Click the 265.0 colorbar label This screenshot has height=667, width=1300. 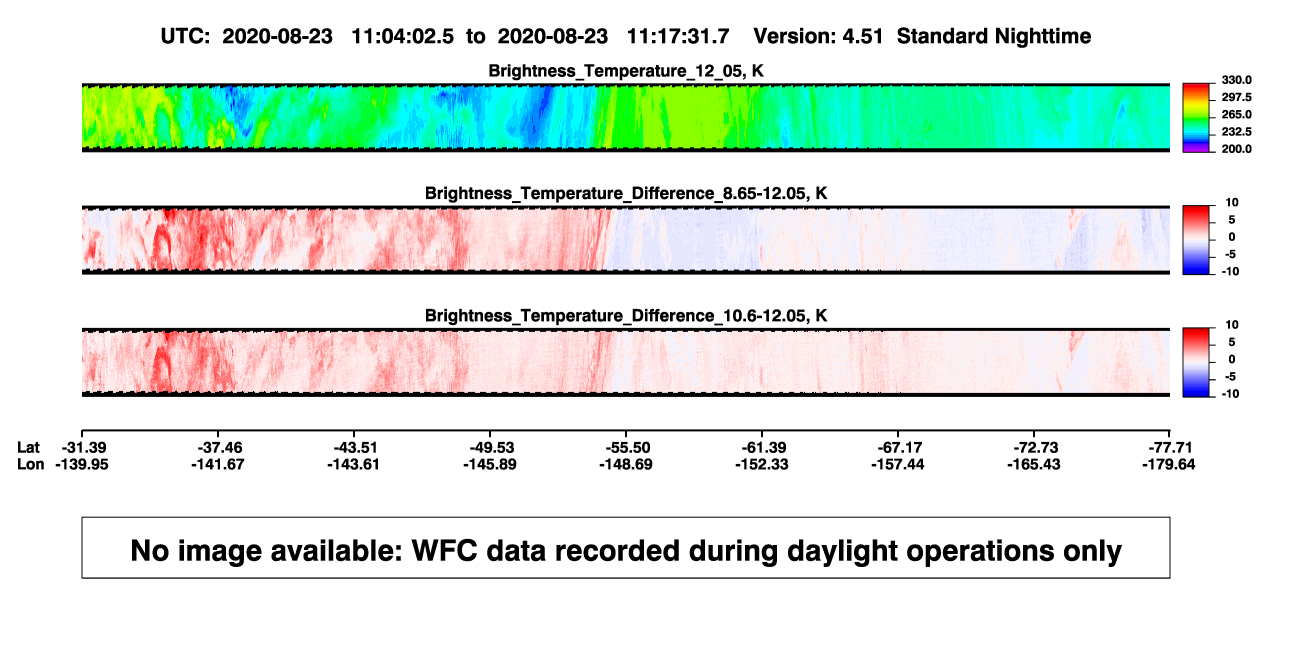point(1238,114)
